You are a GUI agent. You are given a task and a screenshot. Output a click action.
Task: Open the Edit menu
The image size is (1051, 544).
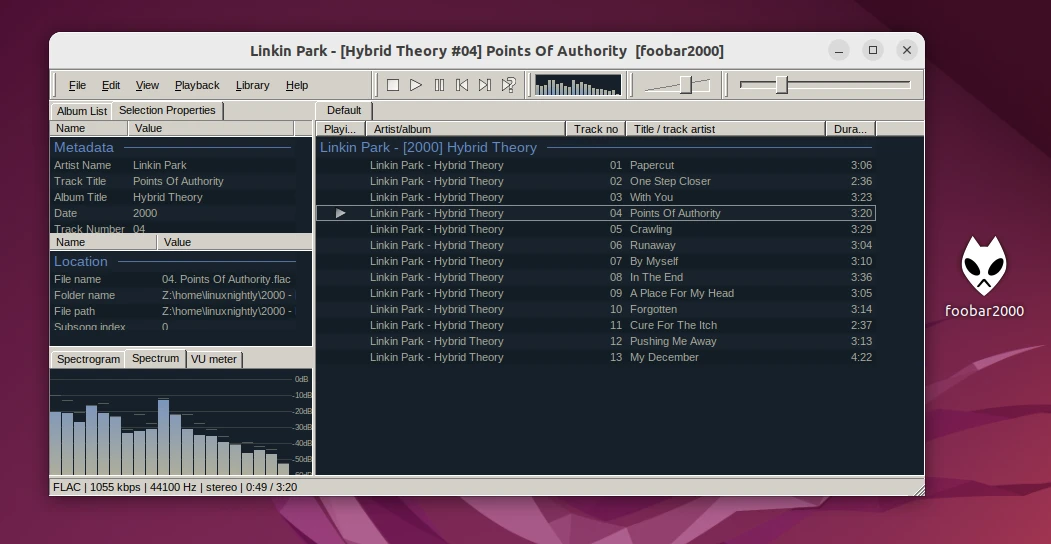(111, 85)
